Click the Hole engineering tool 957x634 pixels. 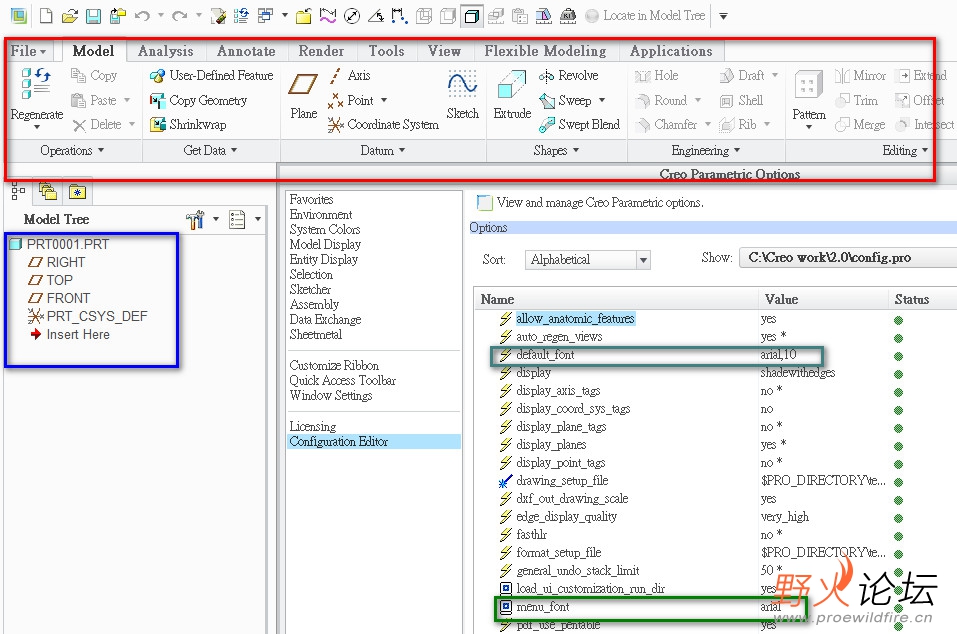click(656, 76)
